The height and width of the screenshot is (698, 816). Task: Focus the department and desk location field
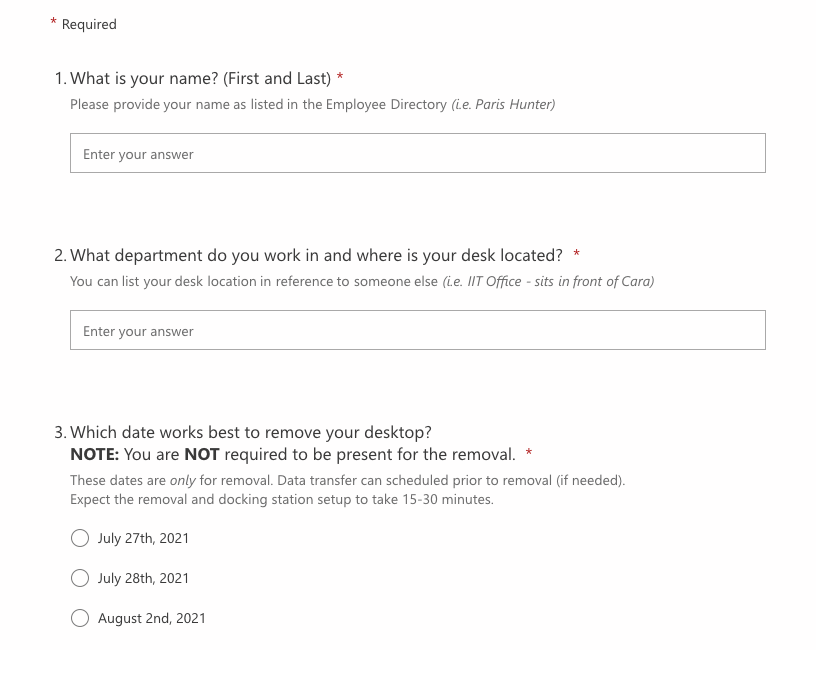pos(417,331)
